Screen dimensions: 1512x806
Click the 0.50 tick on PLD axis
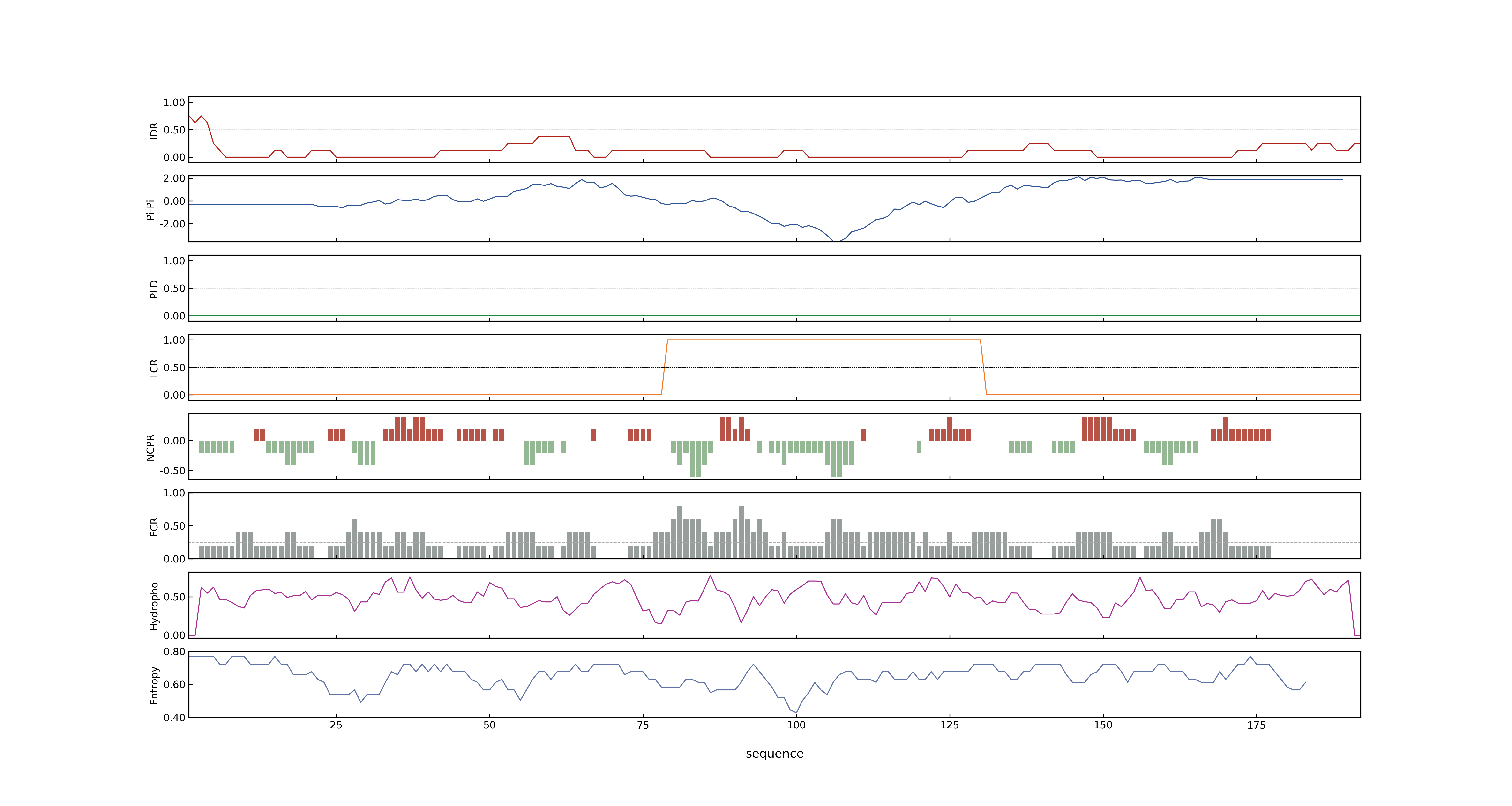(x=174, y=288)
